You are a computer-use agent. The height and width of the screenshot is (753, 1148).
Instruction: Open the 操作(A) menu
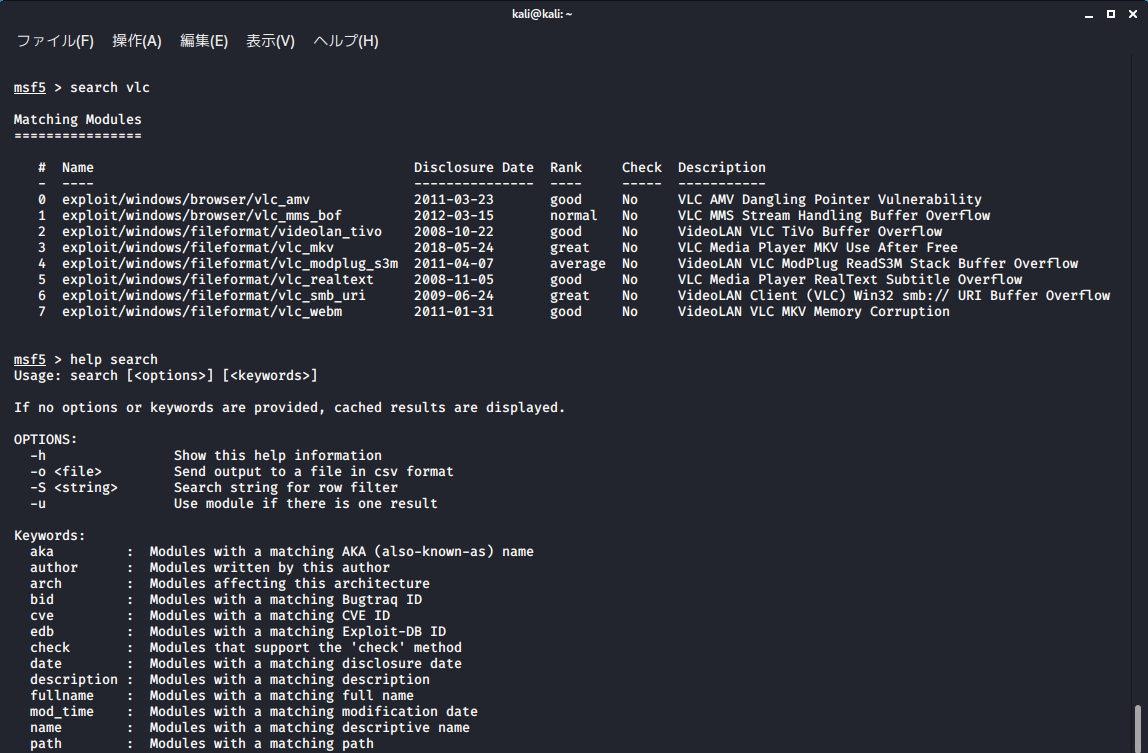click(x=137, y=41)
